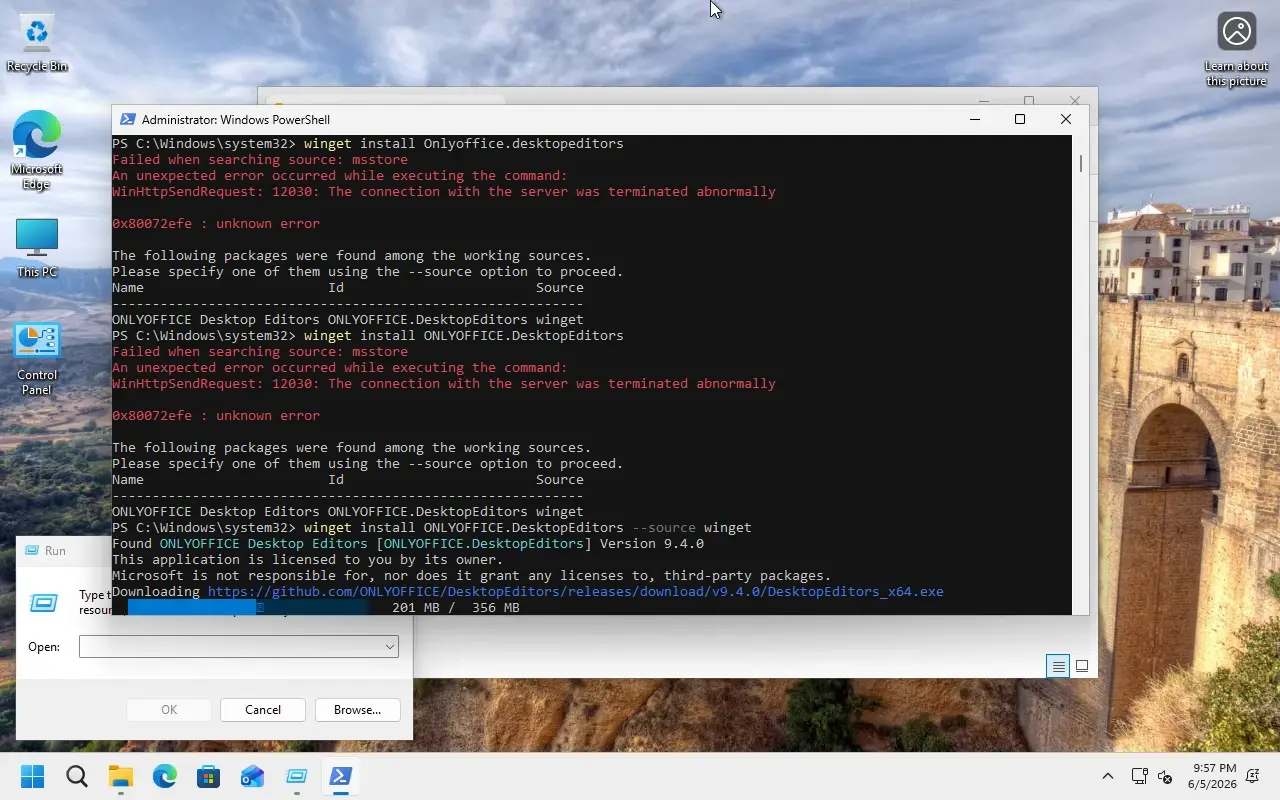Image resolution: width=1280 pixels, height=800 pixels.
Task: Show hidden system tray icons chevron
Action: coord(1108,776)
